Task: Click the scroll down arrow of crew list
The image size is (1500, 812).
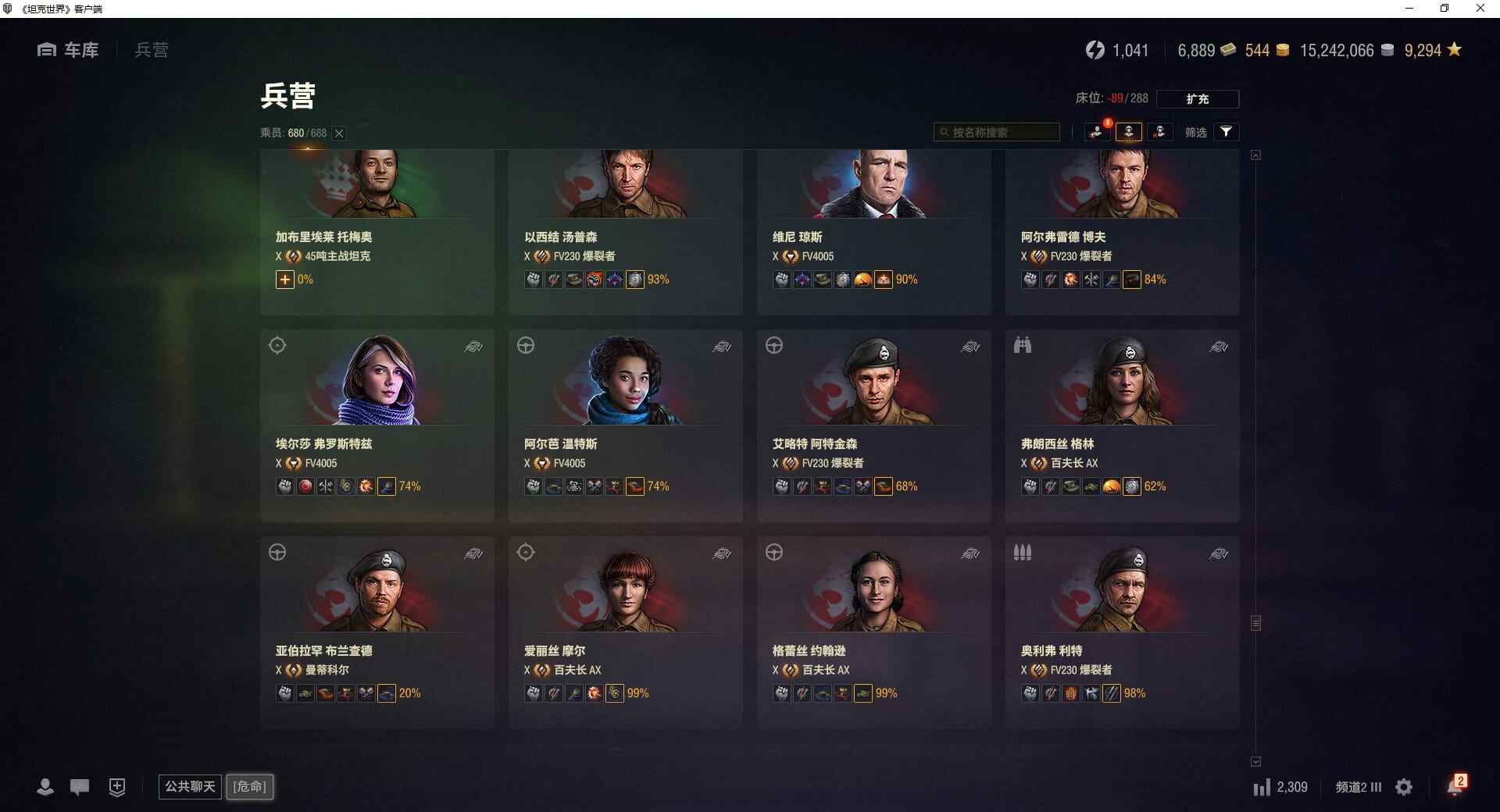Action: pos(1255,761)
